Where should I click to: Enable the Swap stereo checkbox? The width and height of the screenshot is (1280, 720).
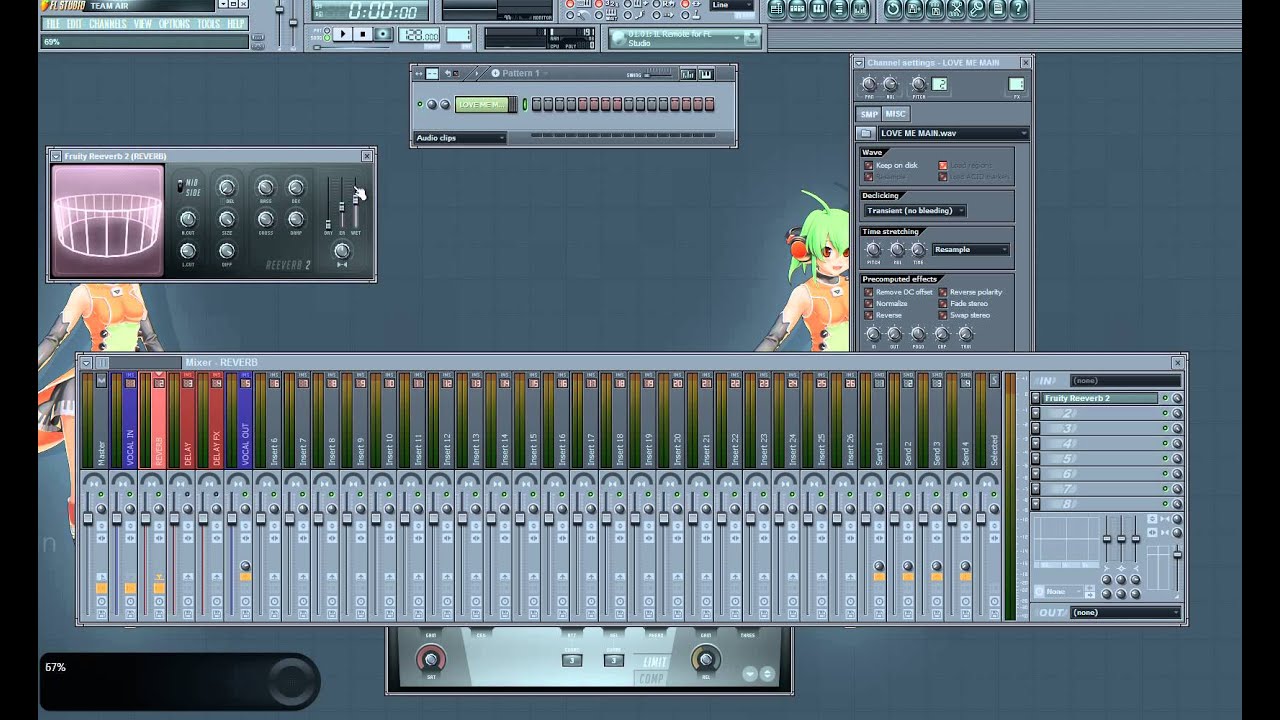942,315
